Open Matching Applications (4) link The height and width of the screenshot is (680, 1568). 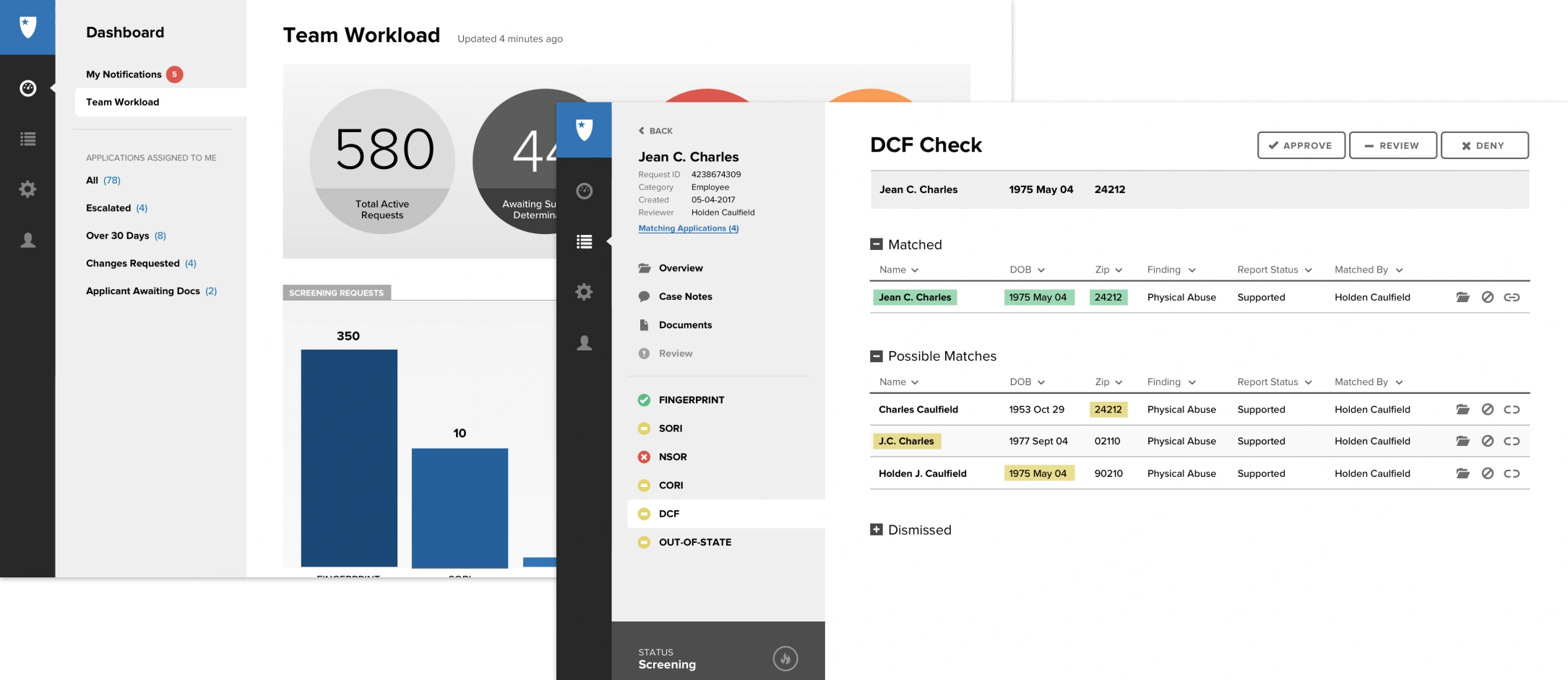pos(689,228)
